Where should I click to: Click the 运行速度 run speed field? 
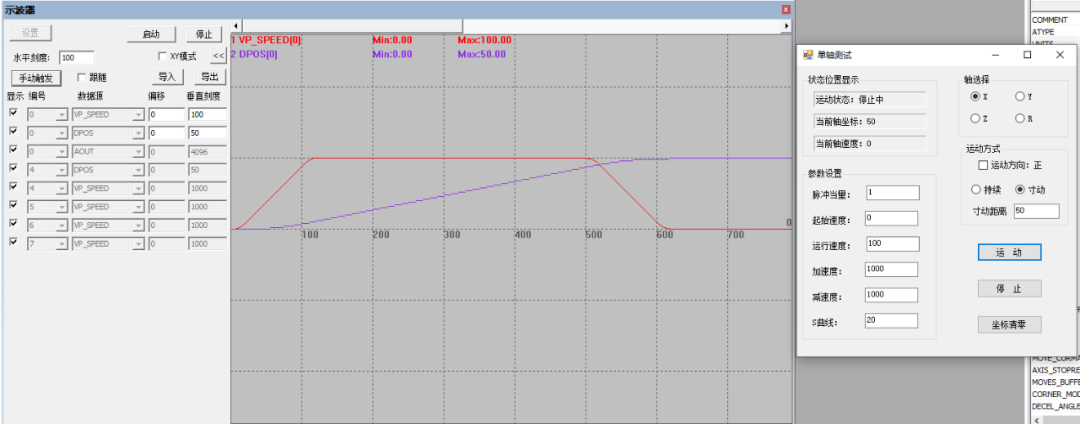coord(892,244)
